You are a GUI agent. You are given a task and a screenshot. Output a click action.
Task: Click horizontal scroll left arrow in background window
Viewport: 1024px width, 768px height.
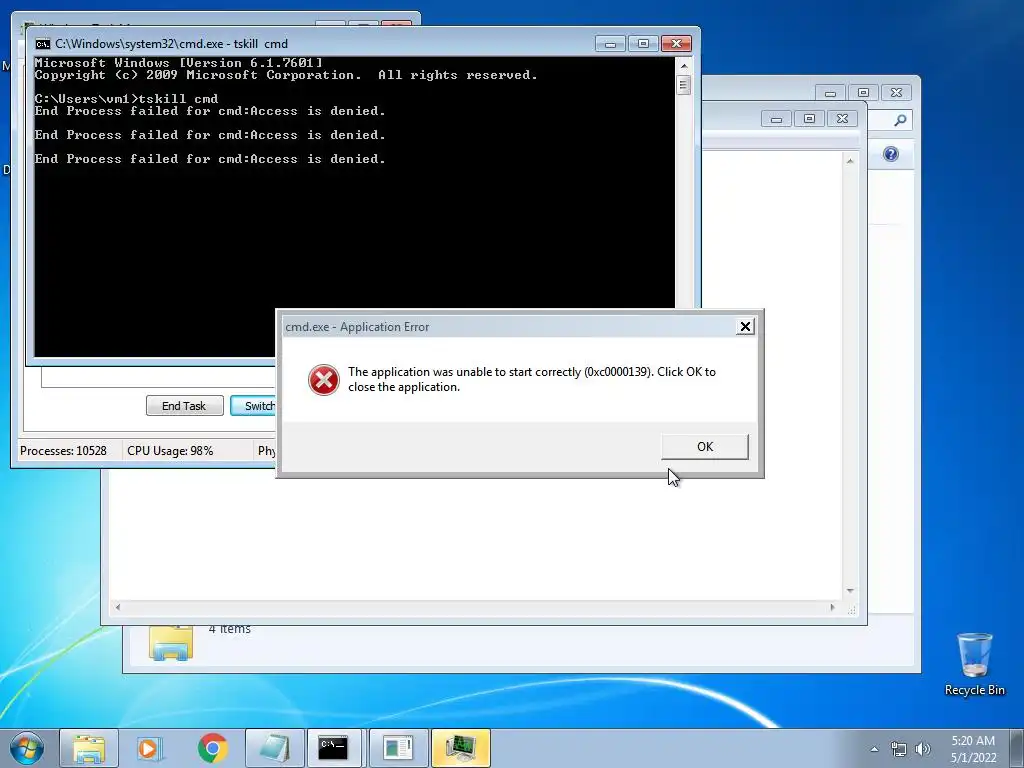[118, 607]
